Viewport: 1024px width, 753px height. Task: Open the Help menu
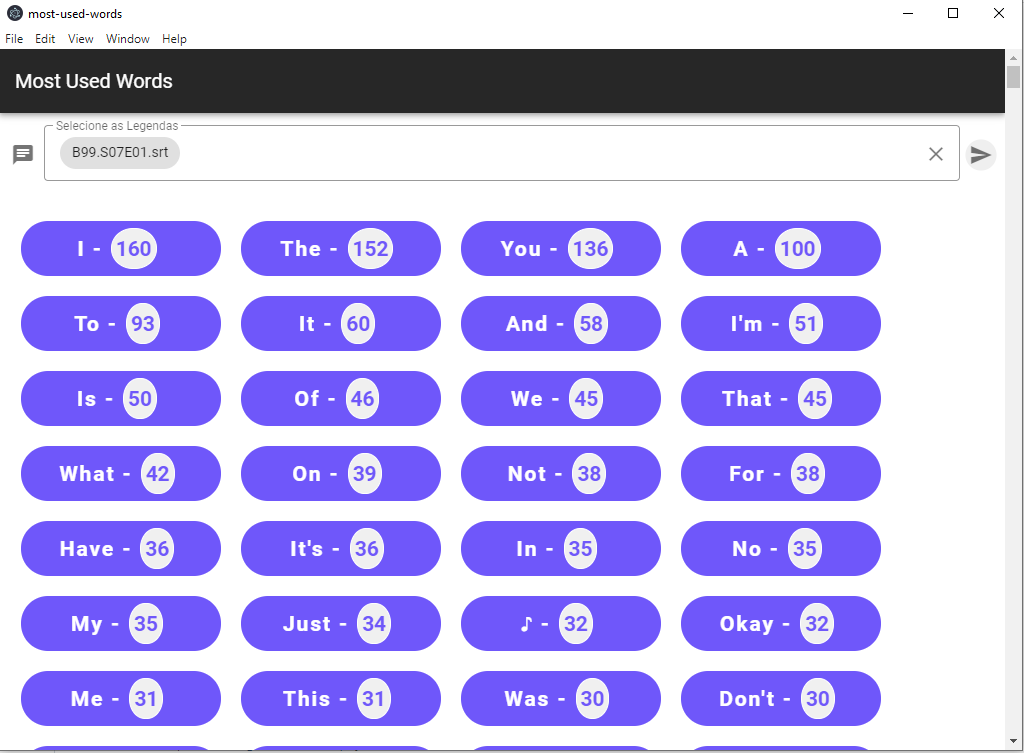[x=174, y=39]
